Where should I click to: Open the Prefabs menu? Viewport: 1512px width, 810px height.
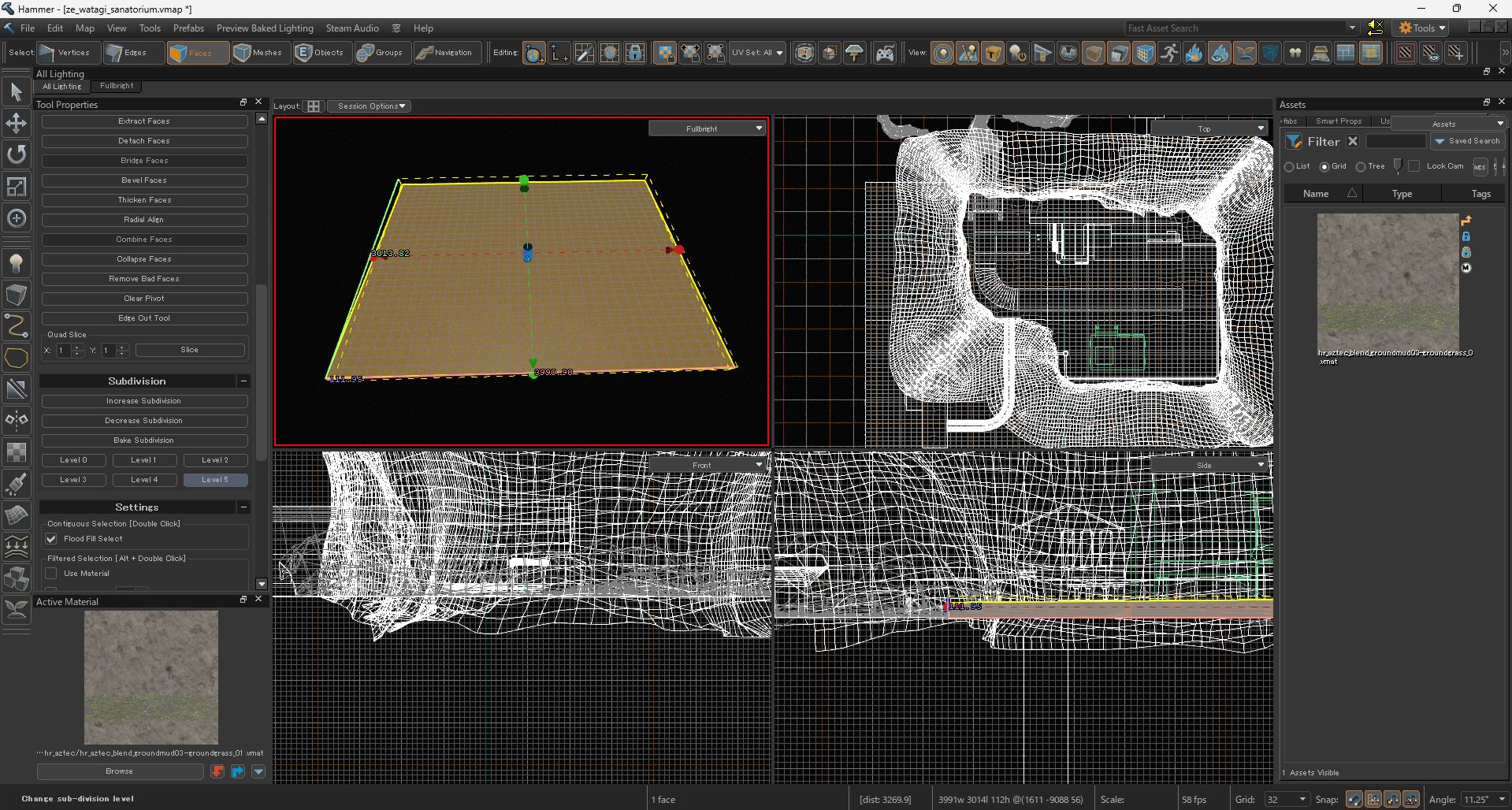click(x=188, y=28)
